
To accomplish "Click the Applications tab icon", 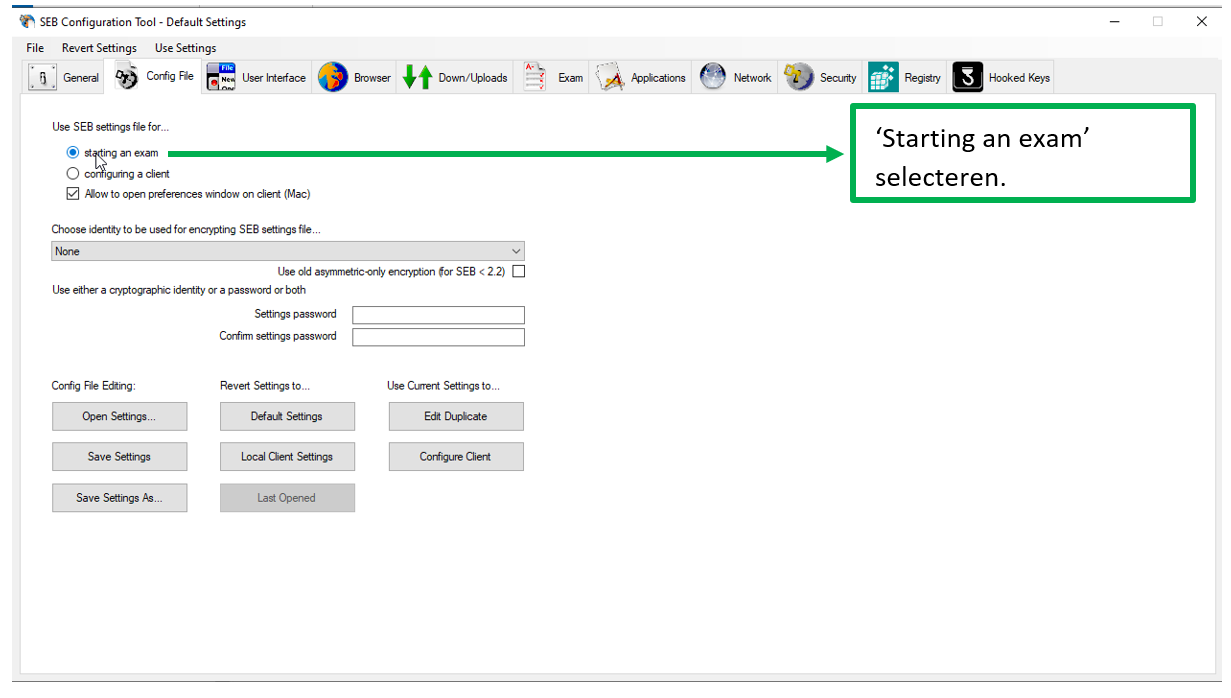I will (x=609, y=77).
